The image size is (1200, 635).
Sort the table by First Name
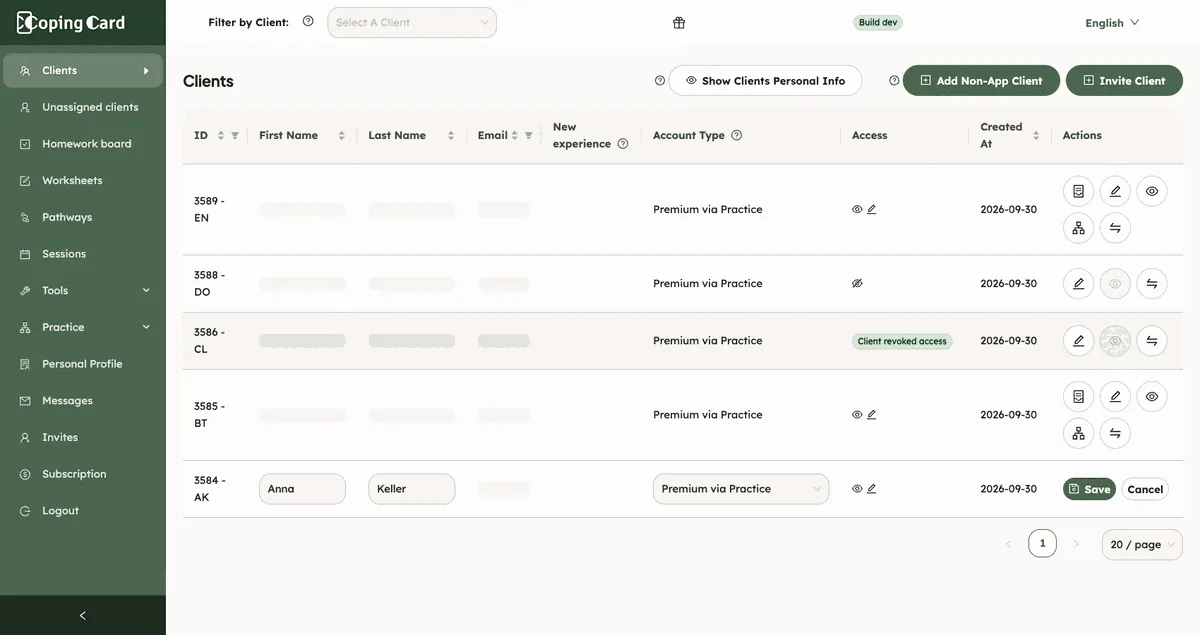tap(341, 136)
